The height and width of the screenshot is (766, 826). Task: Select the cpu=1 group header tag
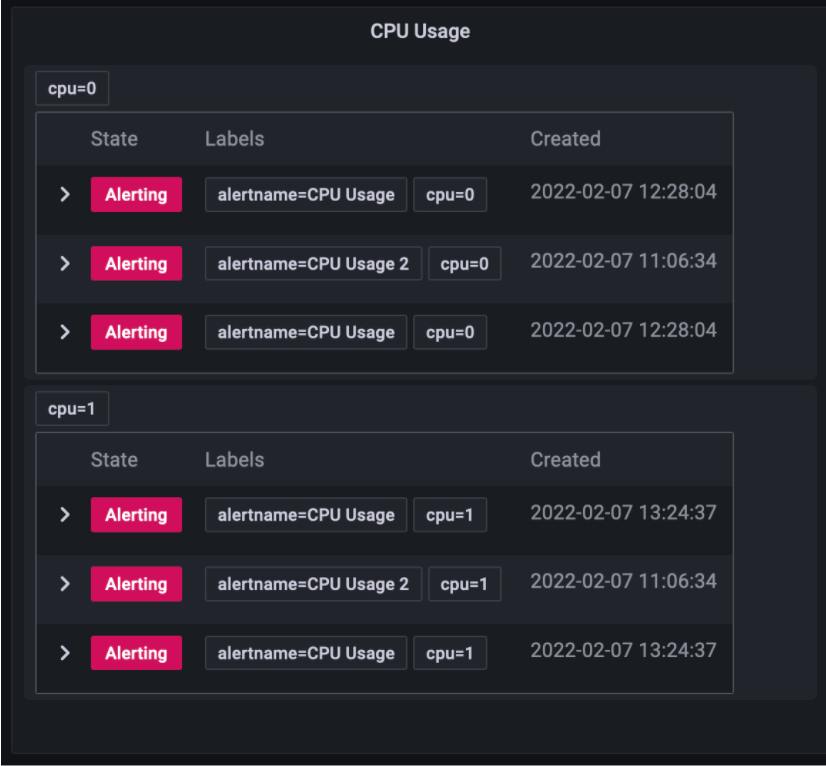(71, 408)
